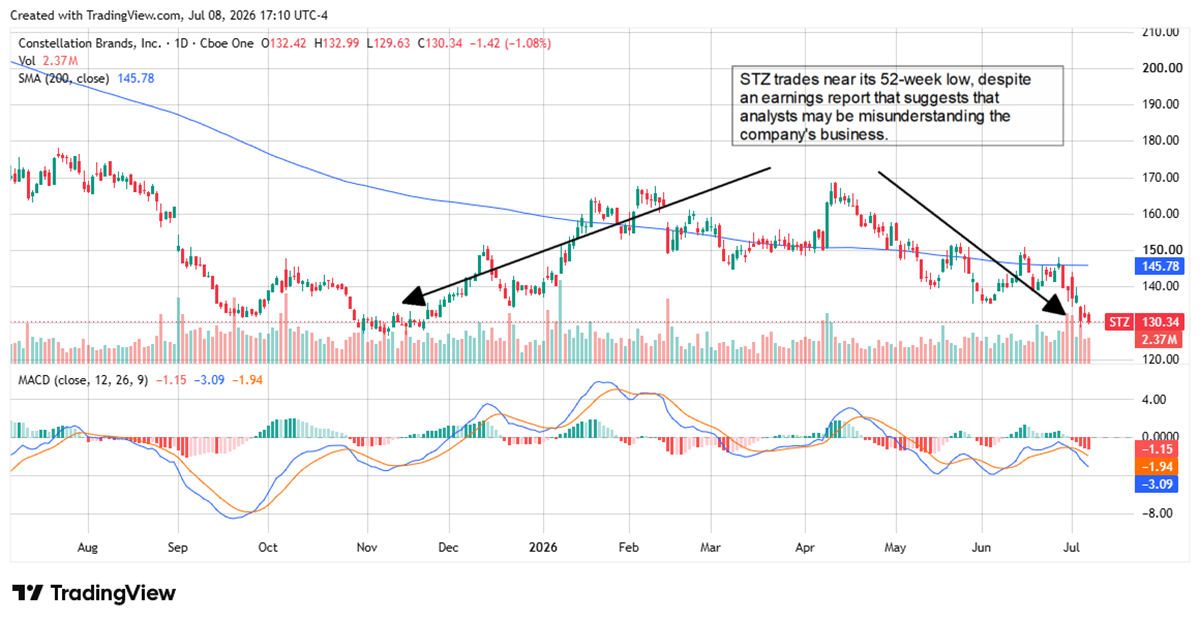This screenshot has height=624, width=1200.
Task: Click the TradingView logo at the bottom
Action: pyautogui.click(x=94, y=592)
